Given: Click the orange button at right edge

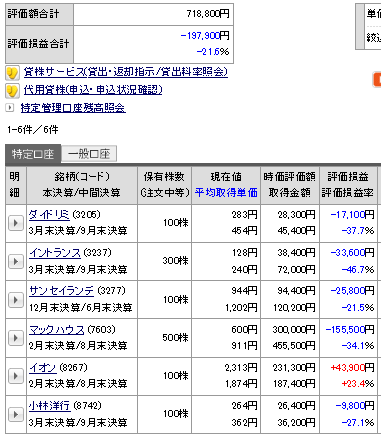Looking at the screenshot, I should pyautogui.click(x=377, y=79).
